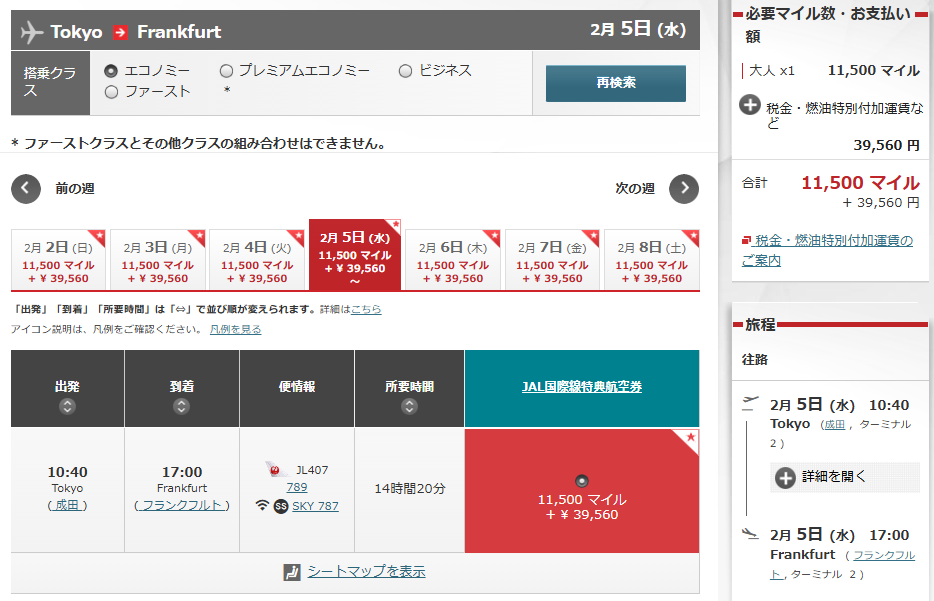934x601 pixels.
Task: Select the ファースト class radio button
Action: pyautogui.click(x=111, y=92)
